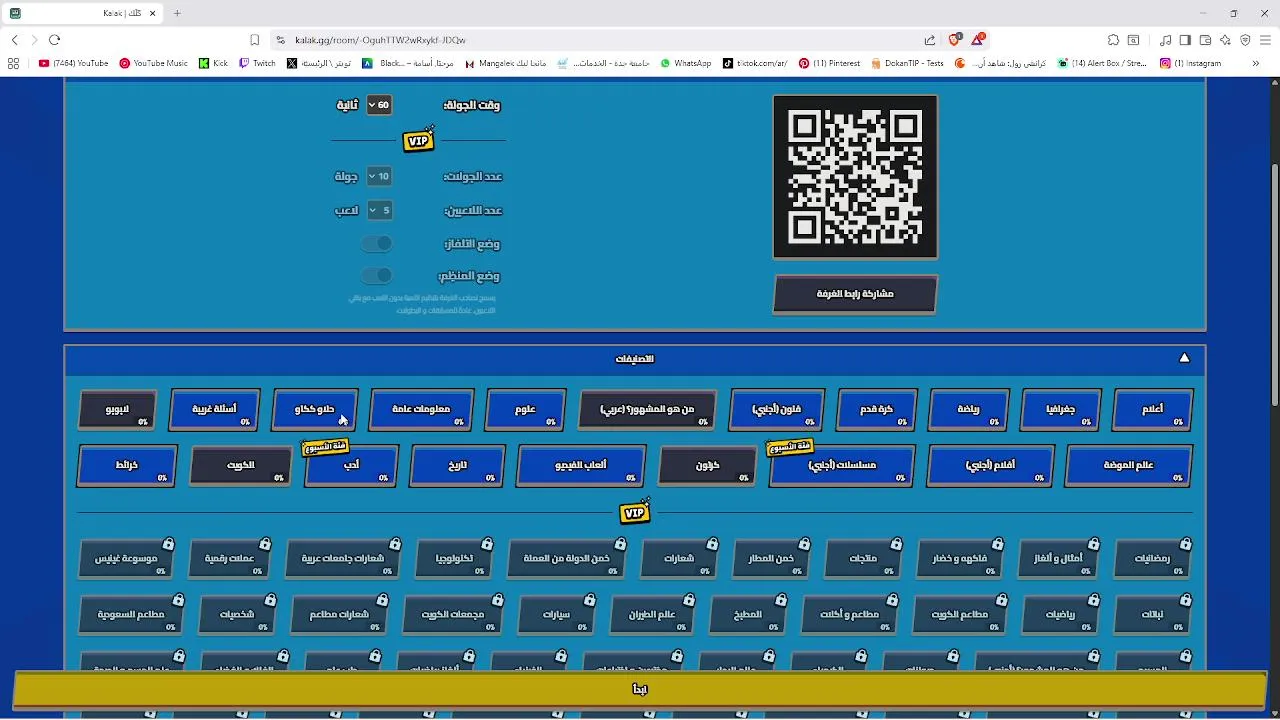Viewport: 1280px width, 720px height.
Task: Open the extensions puzzle icon
Action: [x=1113, y=40]
